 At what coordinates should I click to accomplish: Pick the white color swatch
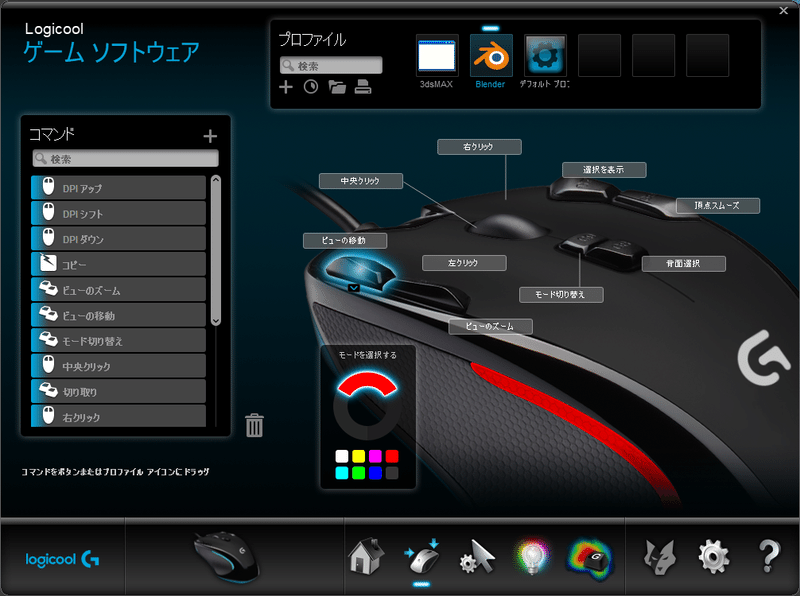[x=342, y=456]
